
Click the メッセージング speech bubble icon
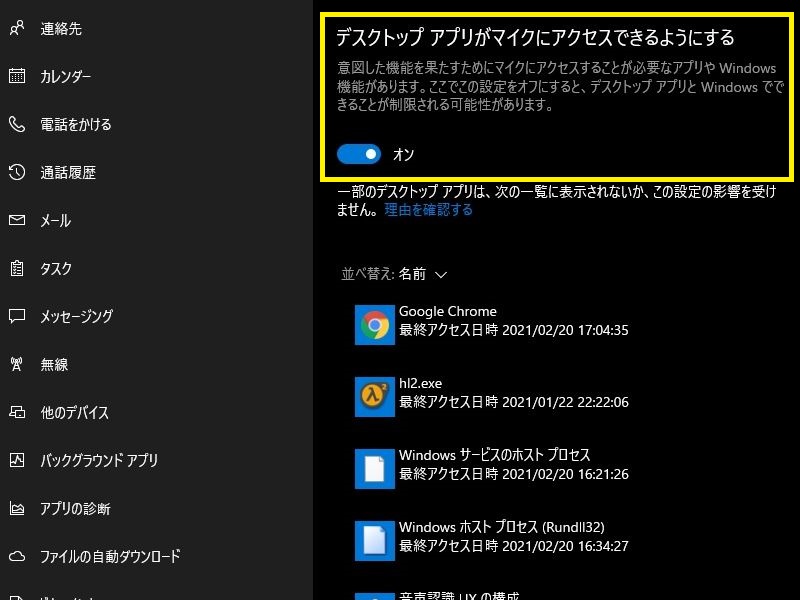coord(17,316)
